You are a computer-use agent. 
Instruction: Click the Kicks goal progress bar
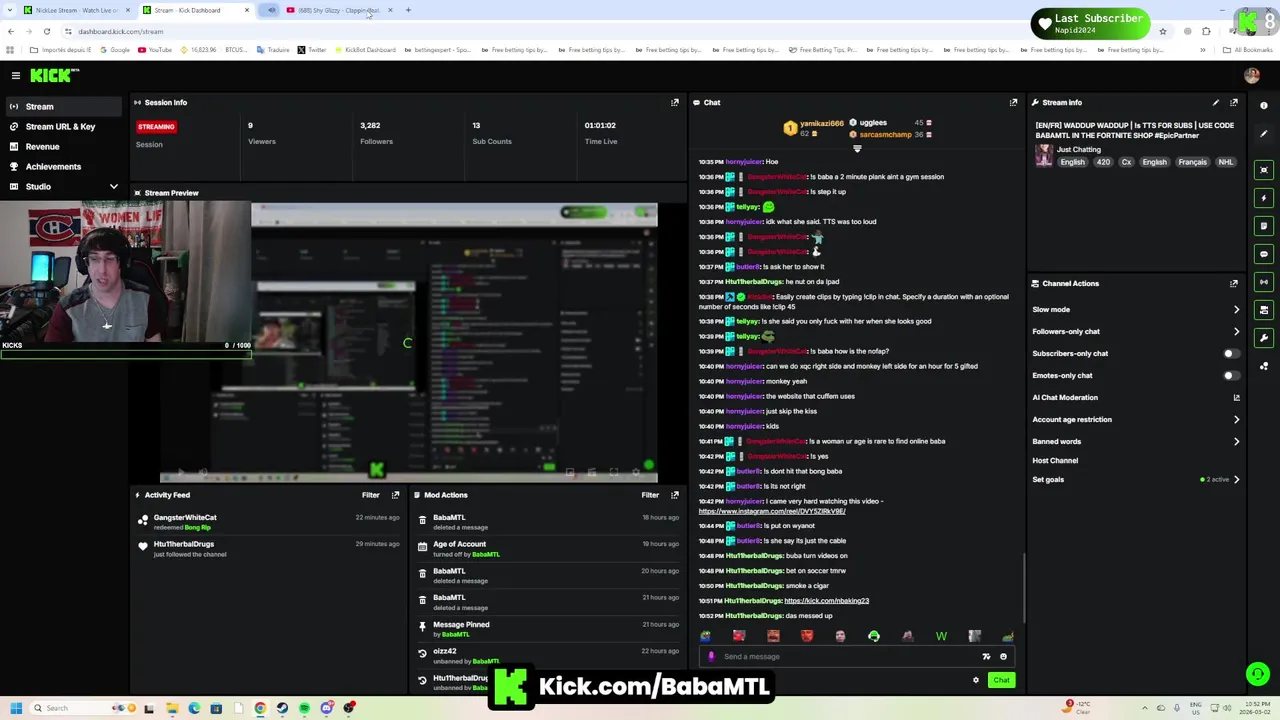pos(125,354)
